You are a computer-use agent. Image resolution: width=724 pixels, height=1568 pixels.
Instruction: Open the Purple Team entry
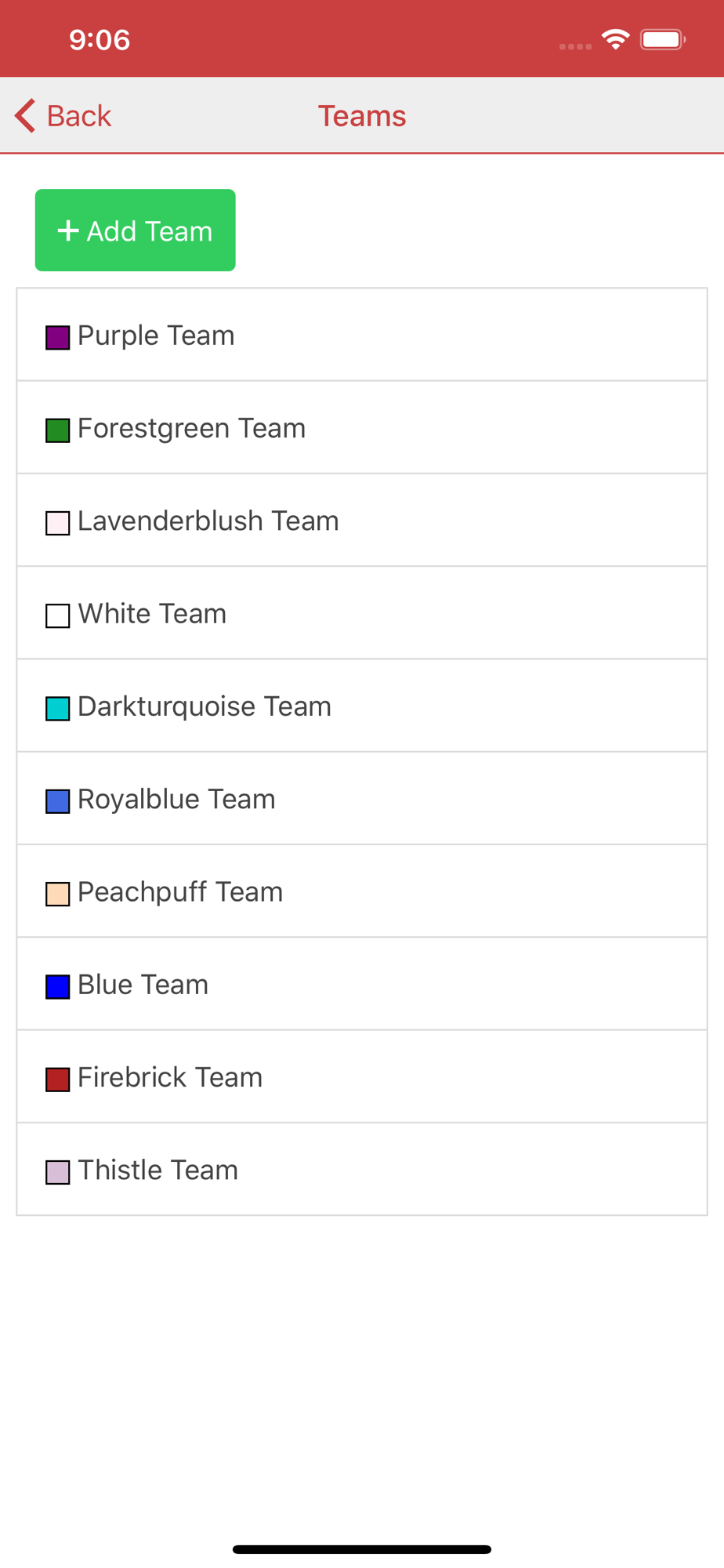pos(362,335)
